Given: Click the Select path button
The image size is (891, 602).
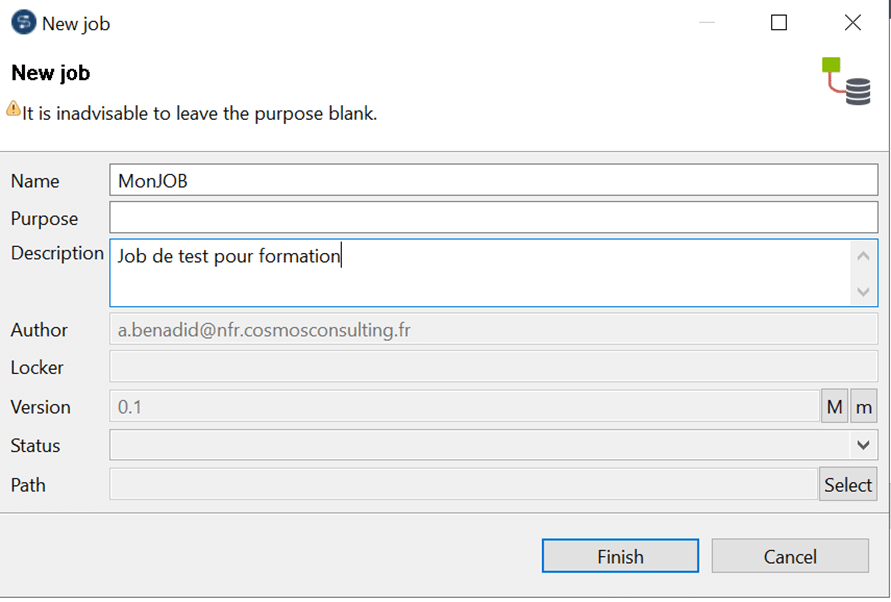Looking at the screenshot, I should (x=848, y=485).
